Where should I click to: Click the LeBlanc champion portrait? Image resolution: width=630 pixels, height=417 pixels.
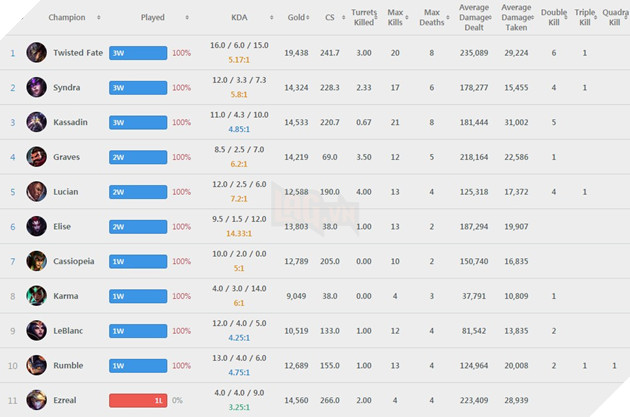(37, 331)
